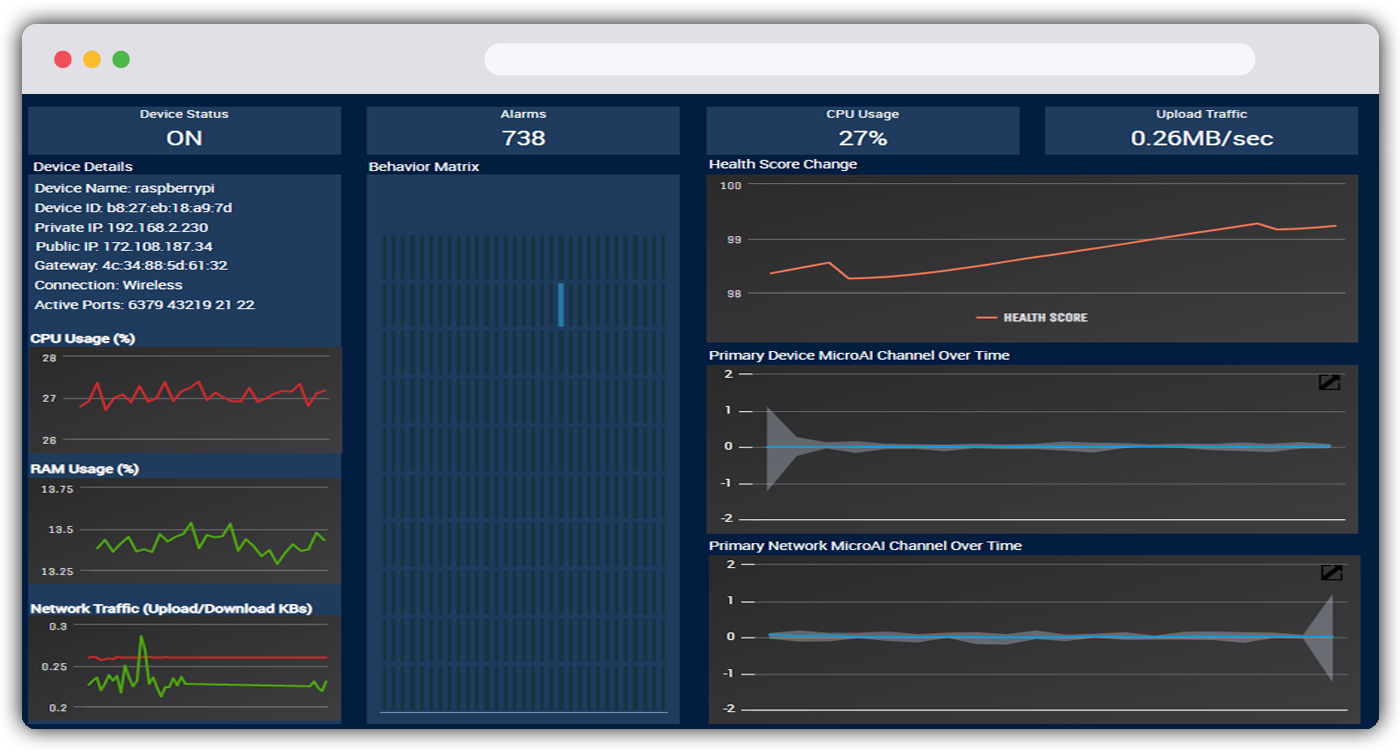Open the Device Status ON card
The image size is (1400, 755).
tap(184, 130)
